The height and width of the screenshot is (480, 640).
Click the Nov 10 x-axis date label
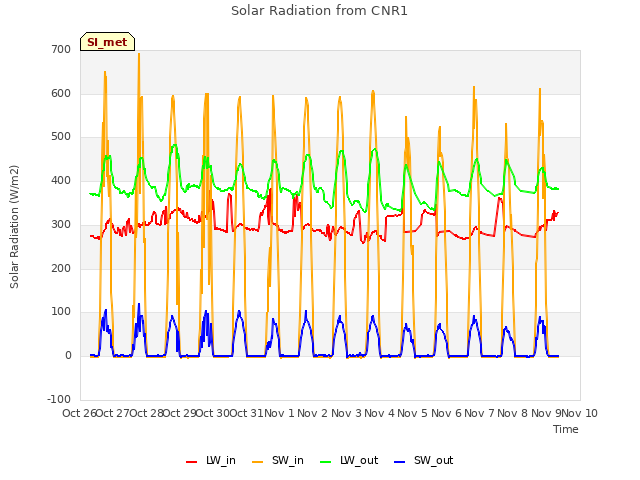coord(580,413)
